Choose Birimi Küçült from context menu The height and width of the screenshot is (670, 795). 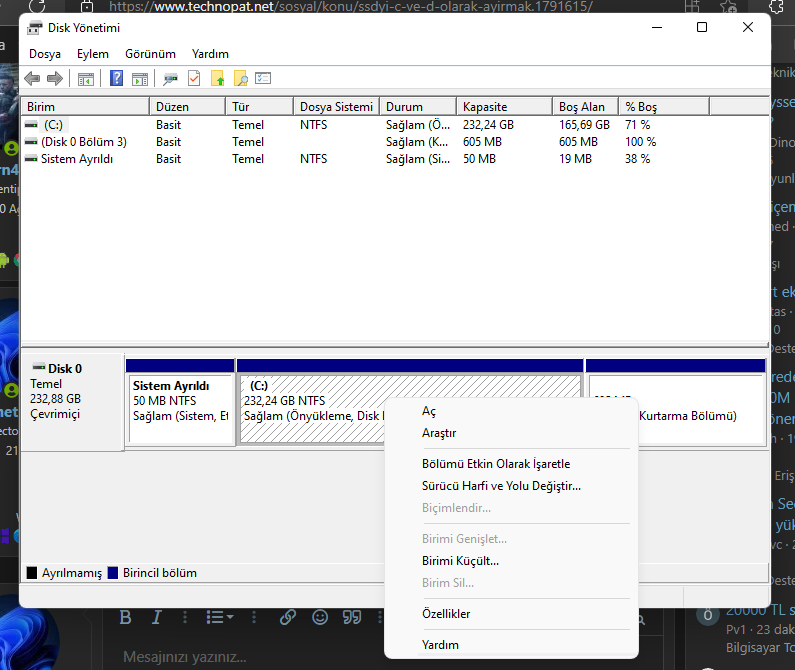pos(511,561)
